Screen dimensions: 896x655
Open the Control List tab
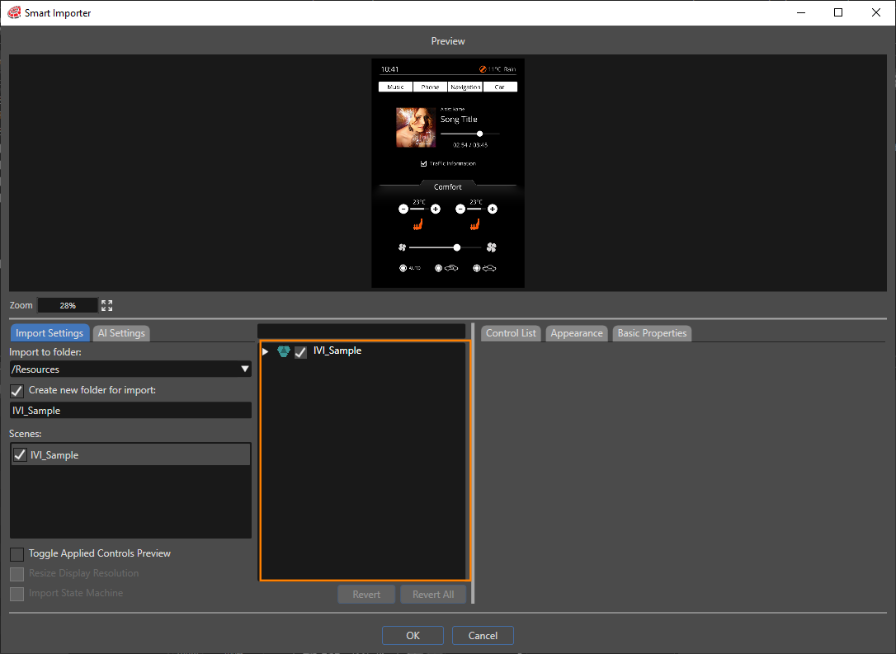[x=511, y=333]
